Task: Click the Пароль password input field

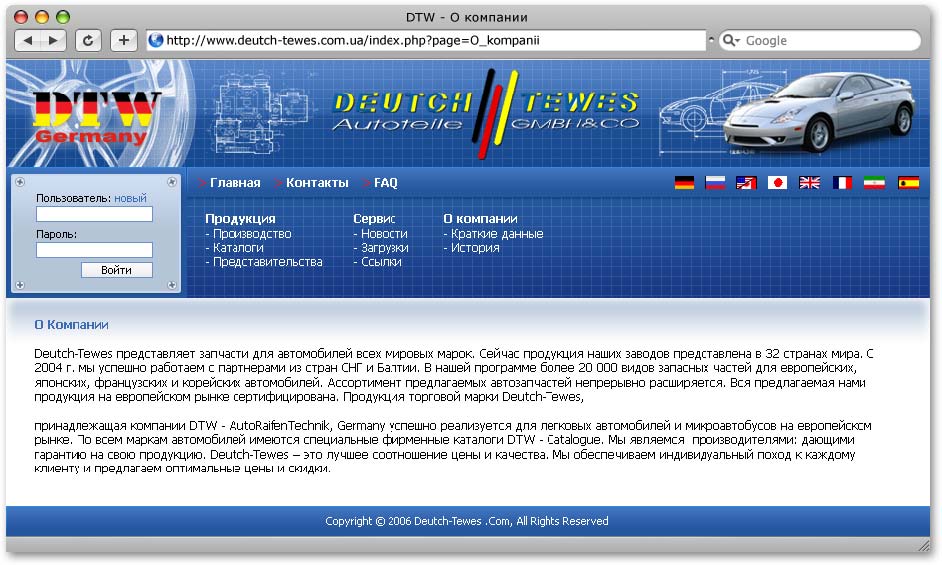Action: 94,250
